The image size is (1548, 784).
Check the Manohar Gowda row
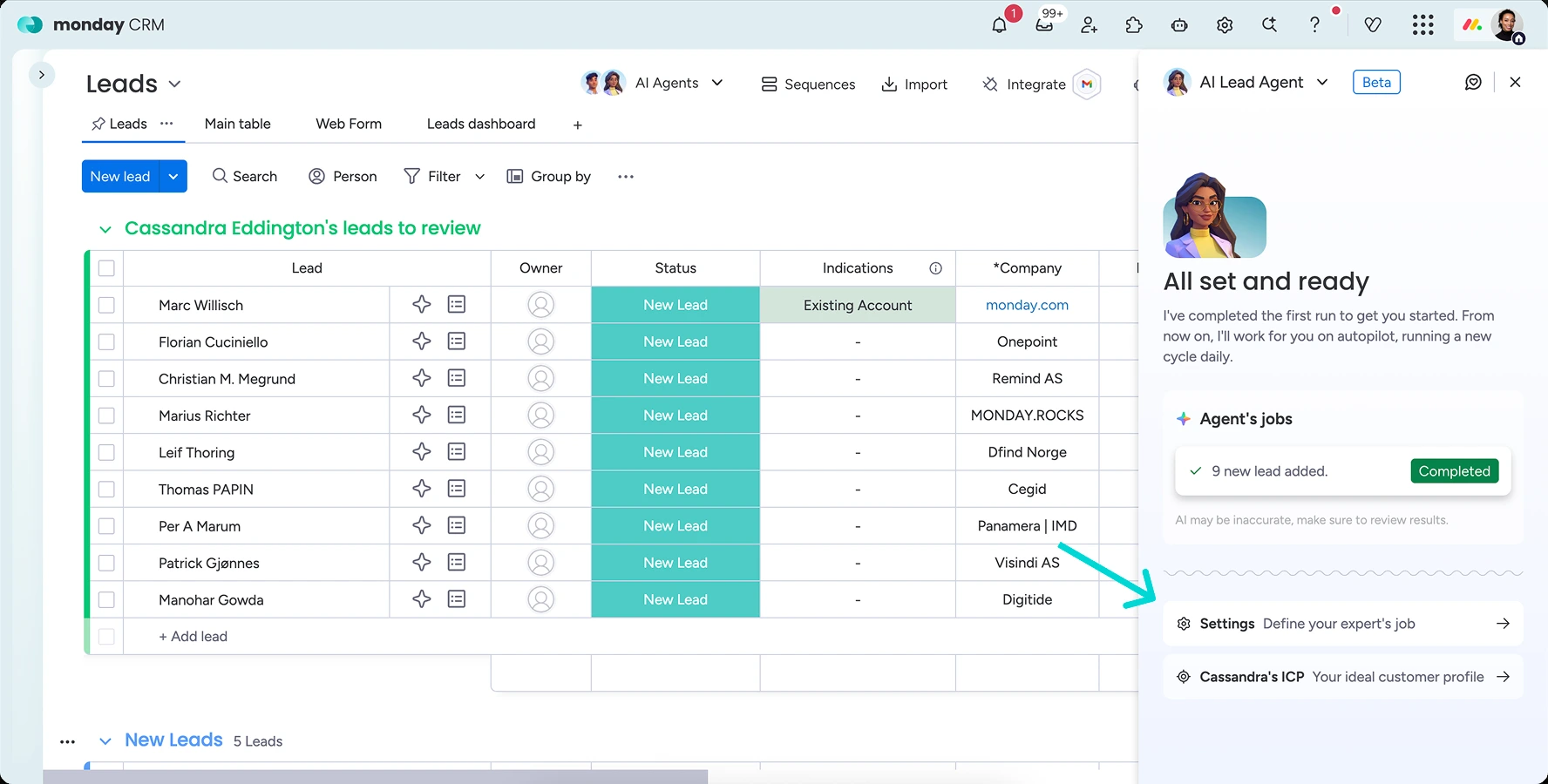pyautogui.click(x=106, y=599)
